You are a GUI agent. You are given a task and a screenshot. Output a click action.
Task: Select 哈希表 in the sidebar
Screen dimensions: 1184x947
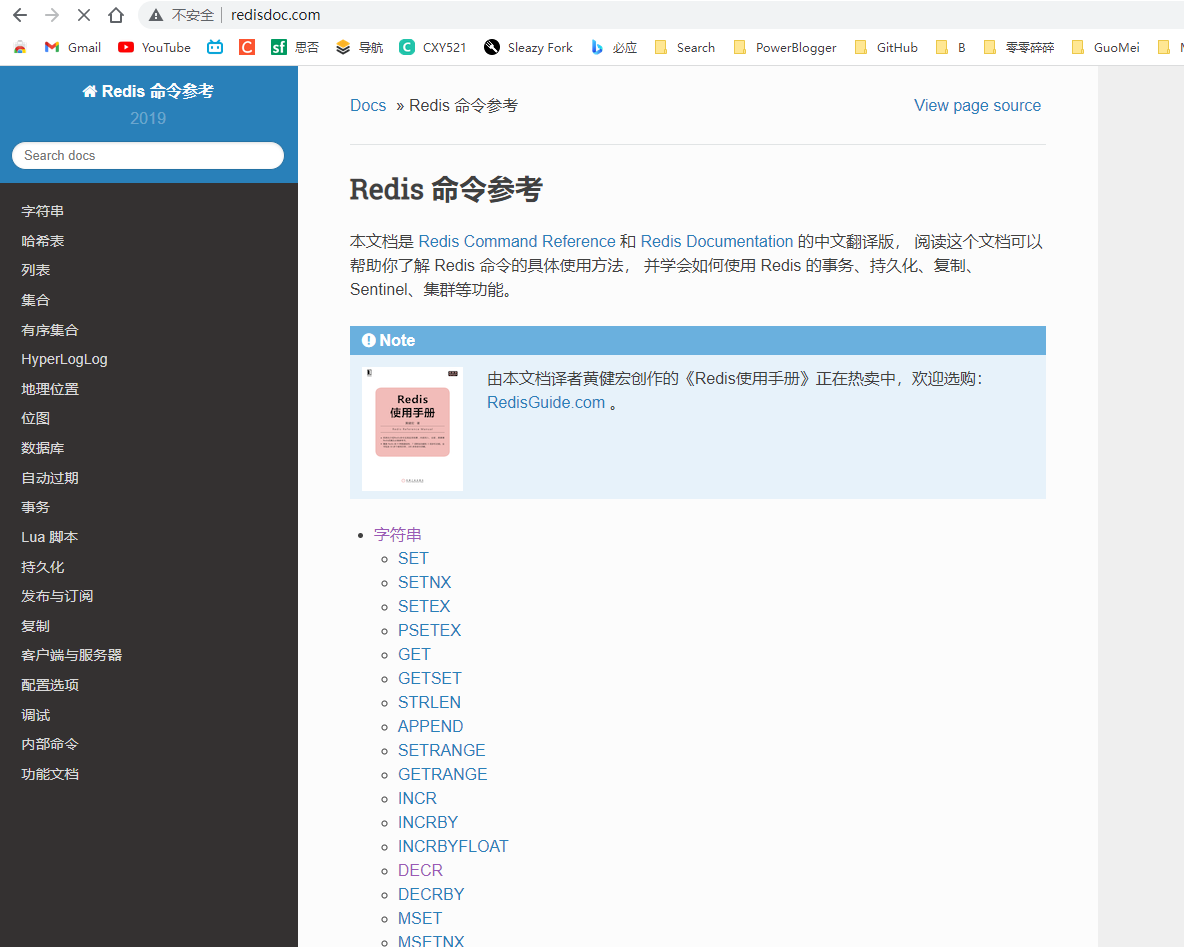coord(42,241)
